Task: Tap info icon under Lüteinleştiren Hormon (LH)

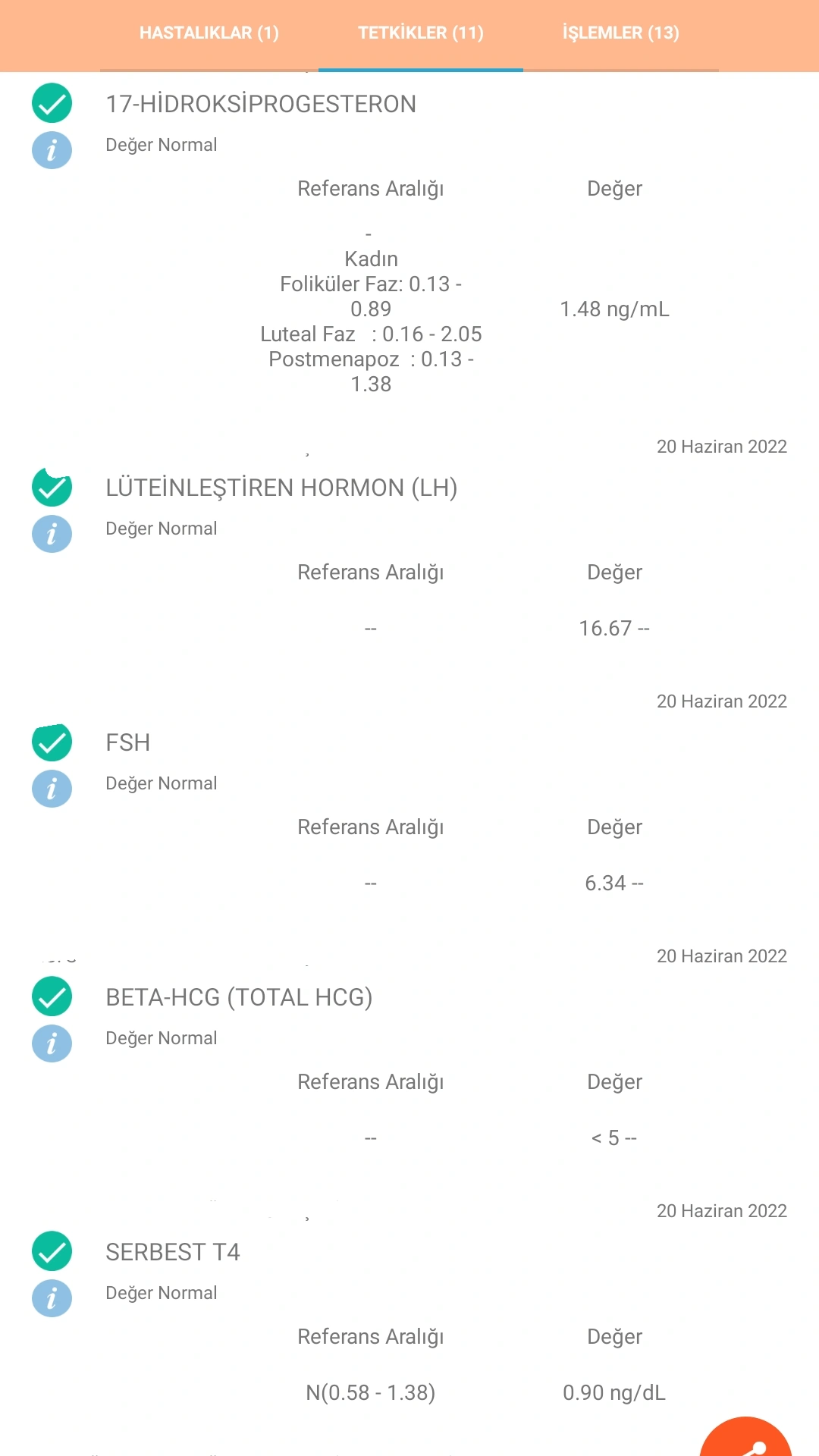Action: (52, 534)
